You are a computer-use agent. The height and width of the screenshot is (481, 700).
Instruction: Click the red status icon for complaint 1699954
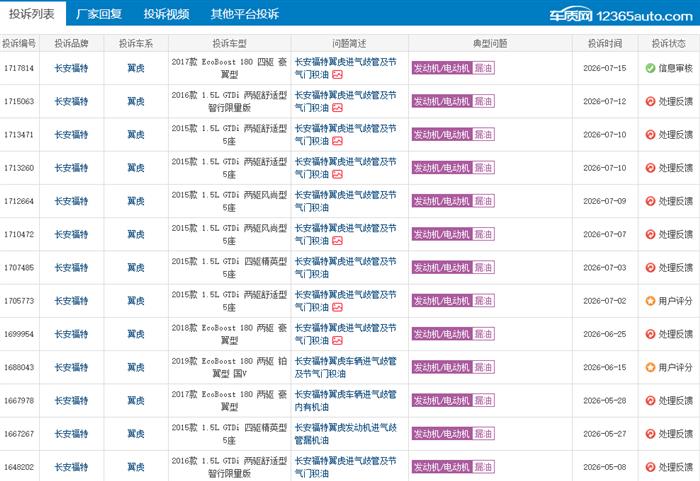point(650,334)
